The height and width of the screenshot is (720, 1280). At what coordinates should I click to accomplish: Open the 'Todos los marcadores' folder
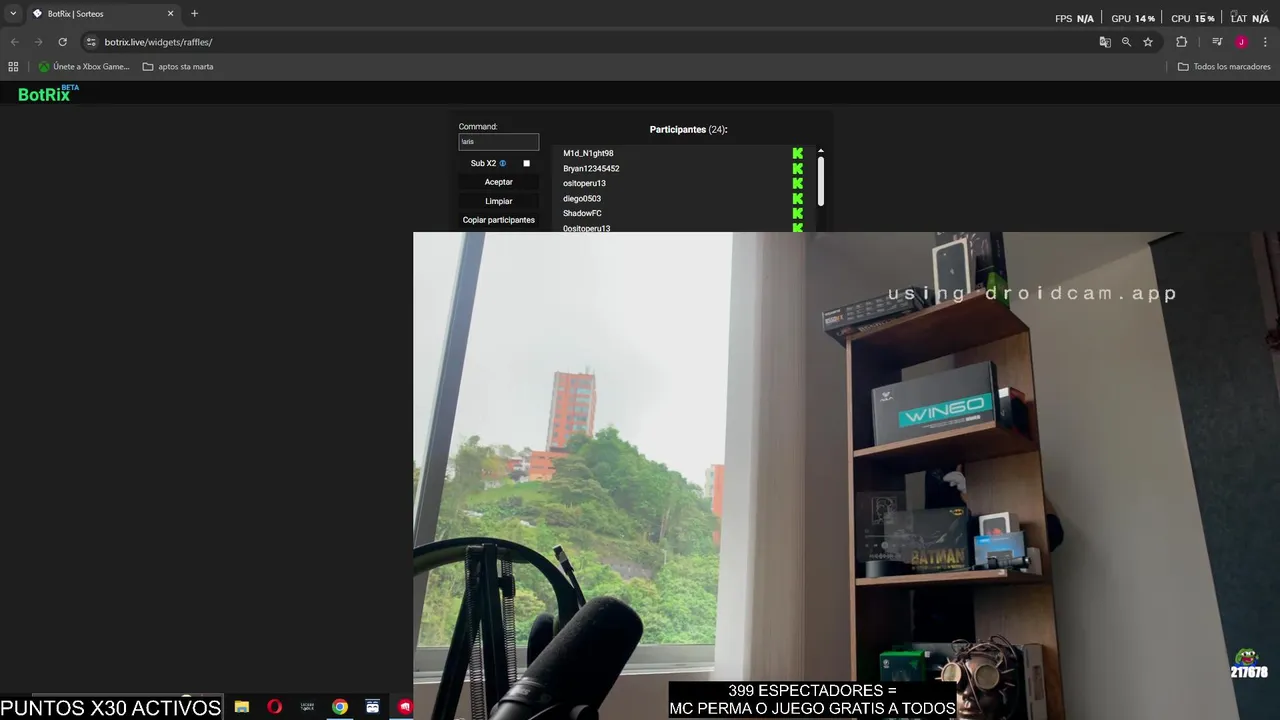(x=1224, y=67)
